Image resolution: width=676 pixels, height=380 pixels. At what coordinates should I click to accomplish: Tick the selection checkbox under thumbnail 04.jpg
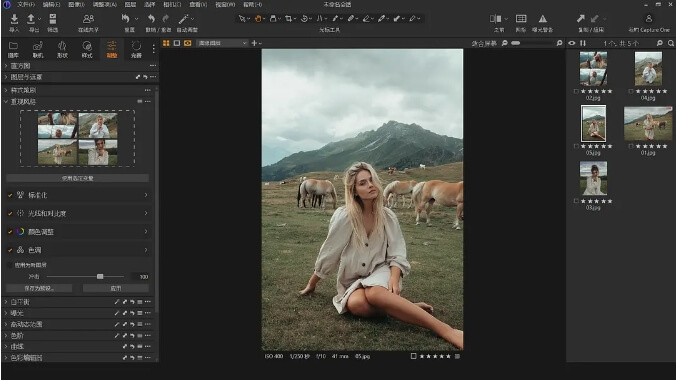click(x=631, y=91)
